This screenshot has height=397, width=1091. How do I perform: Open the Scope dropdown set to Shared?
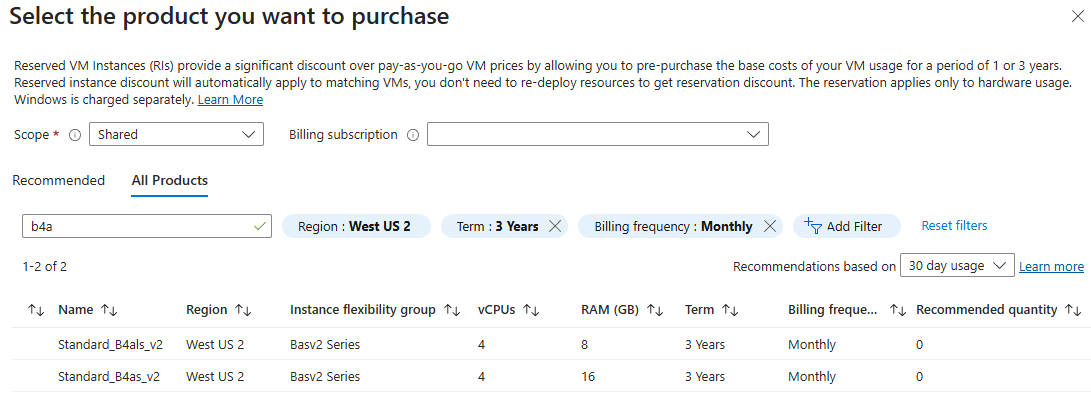click(x=177, y=134)
